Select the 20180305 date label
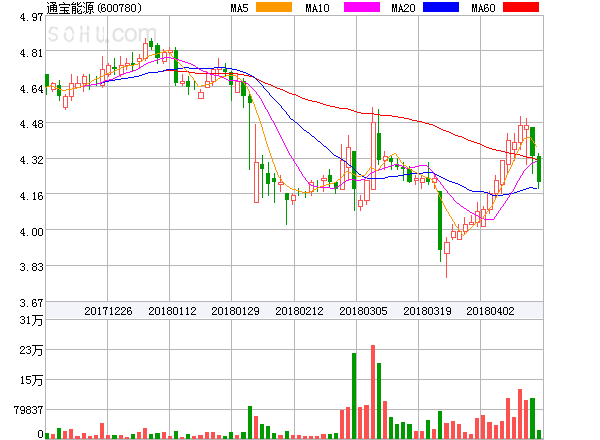Screen dimensions: 600x440 [363, 311]
